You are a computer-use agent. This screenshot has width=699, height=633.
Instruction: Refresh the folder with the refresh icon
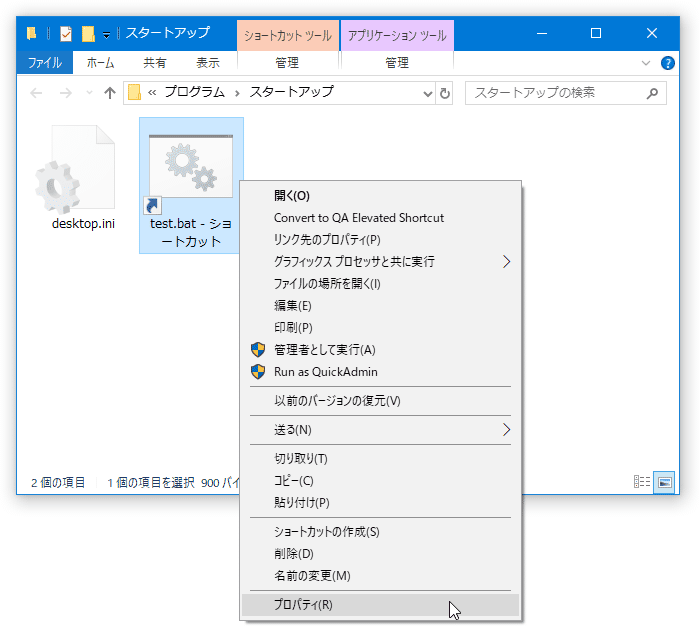(x=444, y=93)
